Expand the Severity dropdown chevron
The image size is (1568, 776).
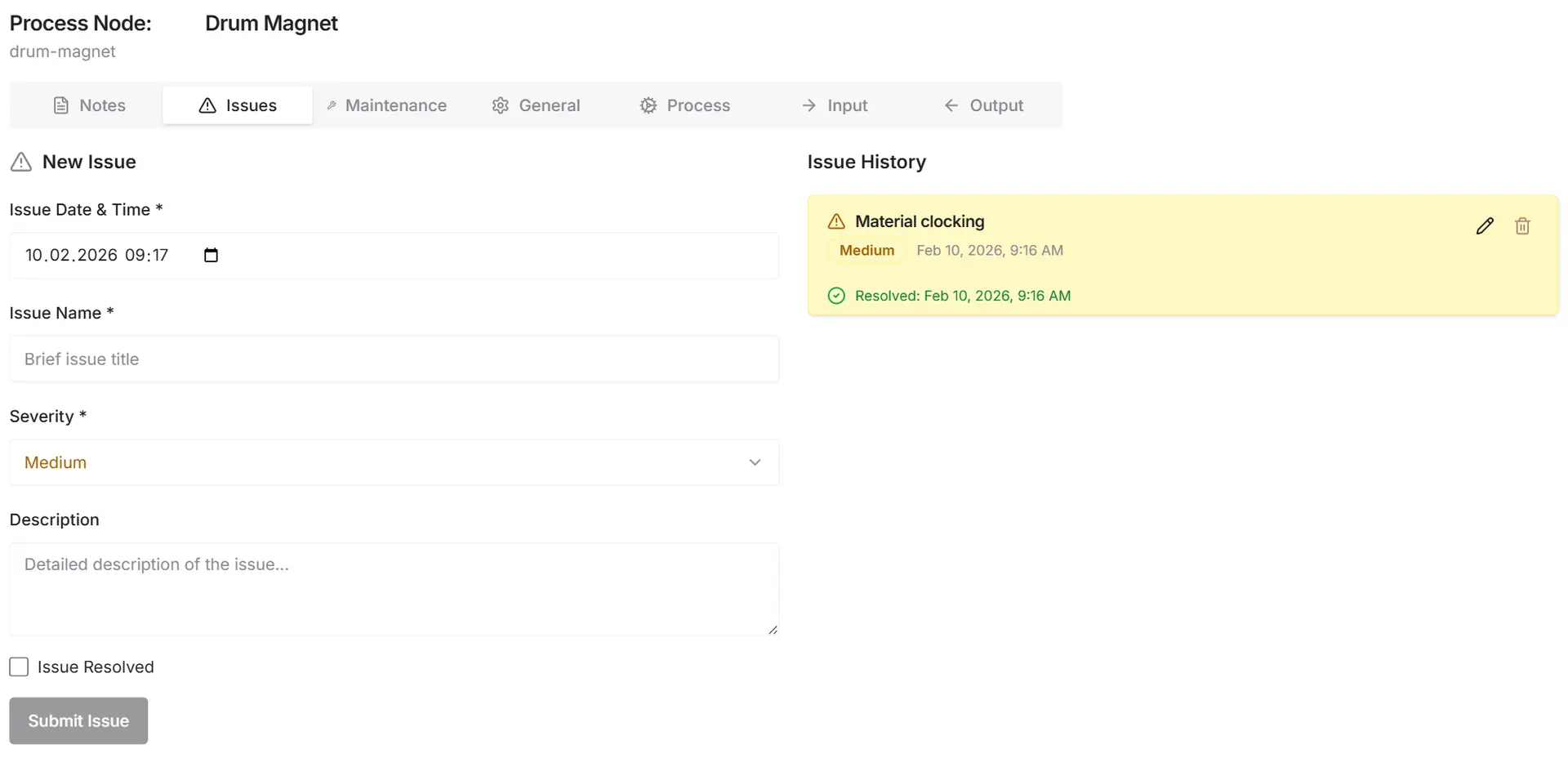(x=755, y=462)
